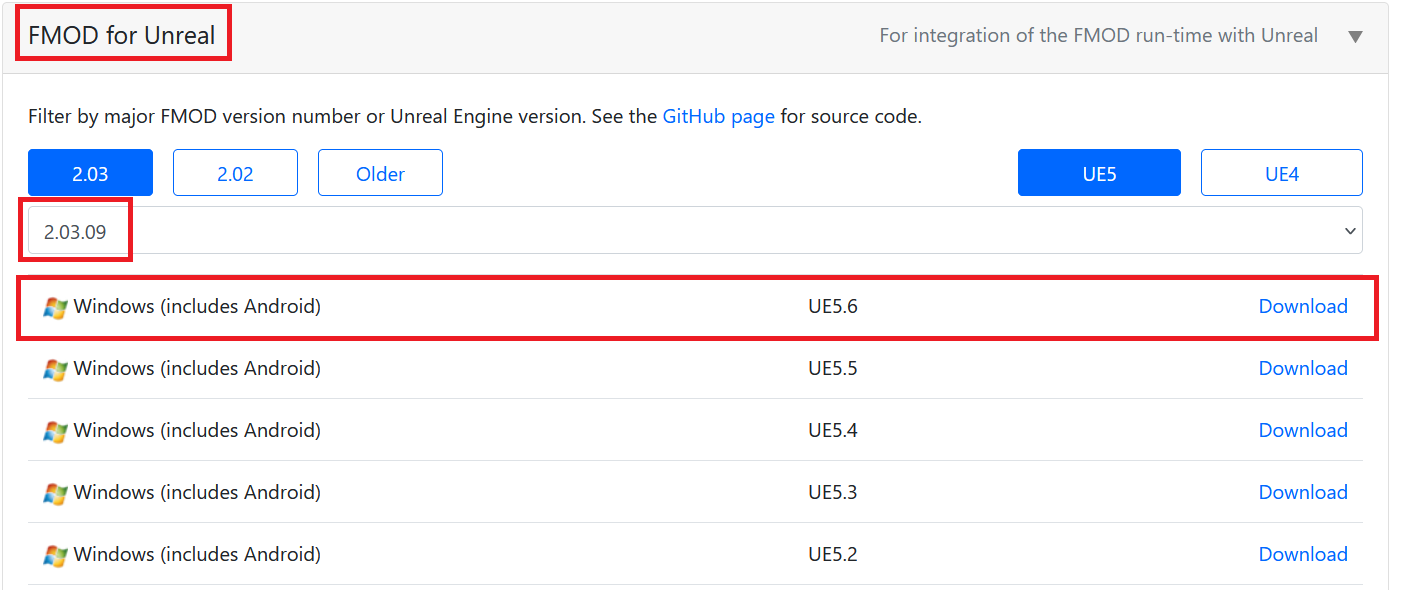This screenshot has width=1407, height=590.
Task: Select the 2.03 version filter
Action: pyautogui.click(x=90, y=173)
